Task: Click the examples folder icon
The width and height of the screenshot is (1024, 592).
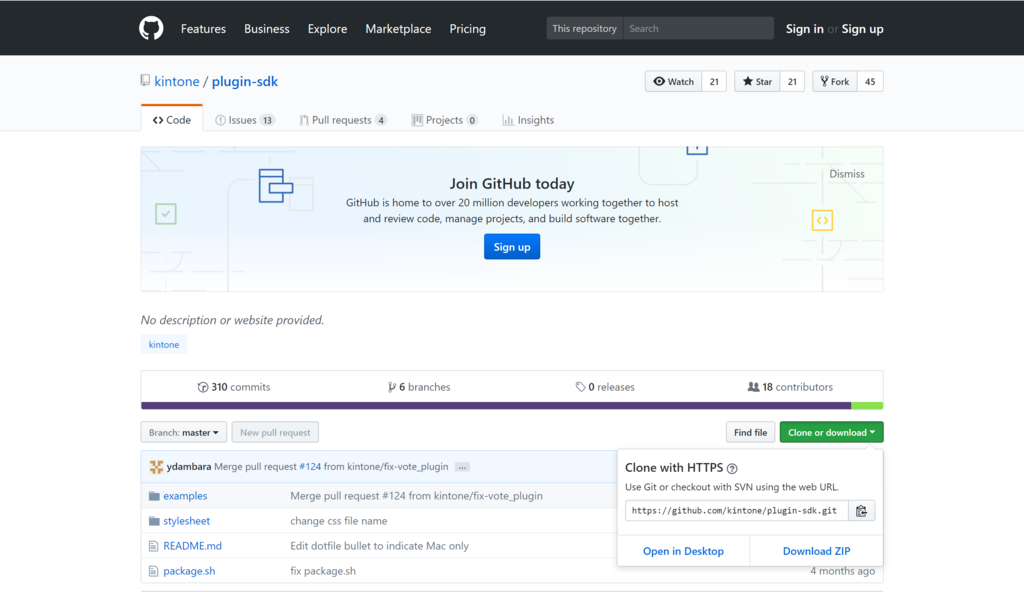Action: (x=154, y=496)
